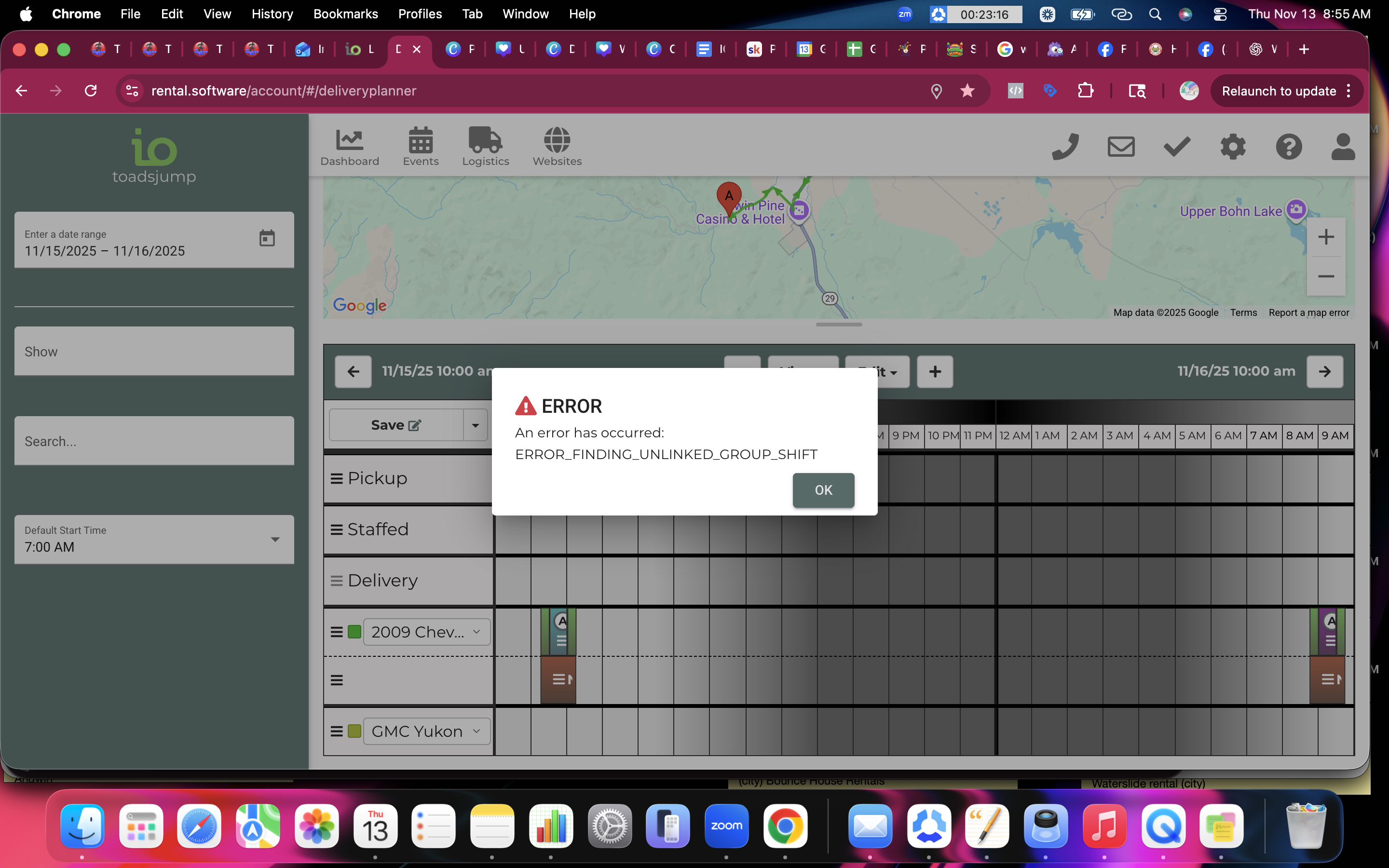Click the date range calendar icon

(267, 238)
